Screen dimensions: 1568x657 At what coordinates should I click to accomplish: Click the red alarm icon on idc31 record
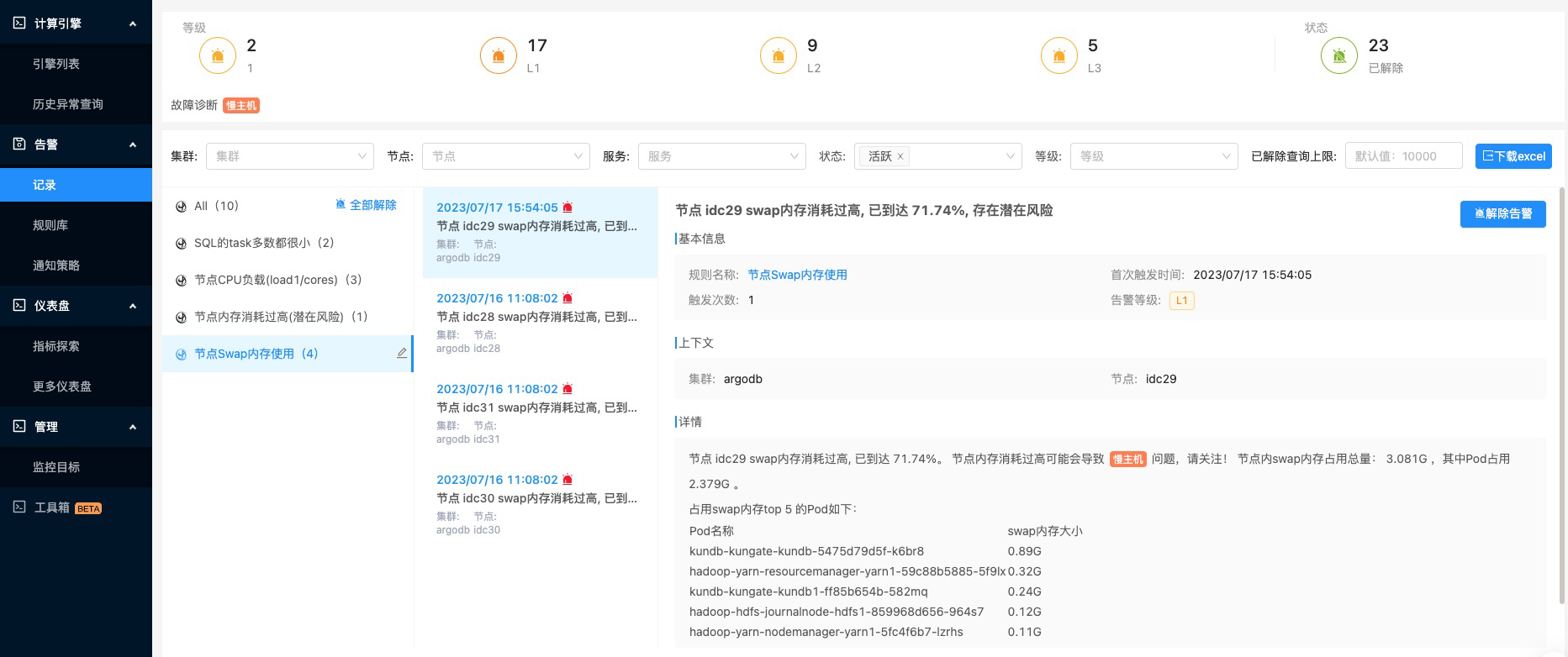(568, 389)
